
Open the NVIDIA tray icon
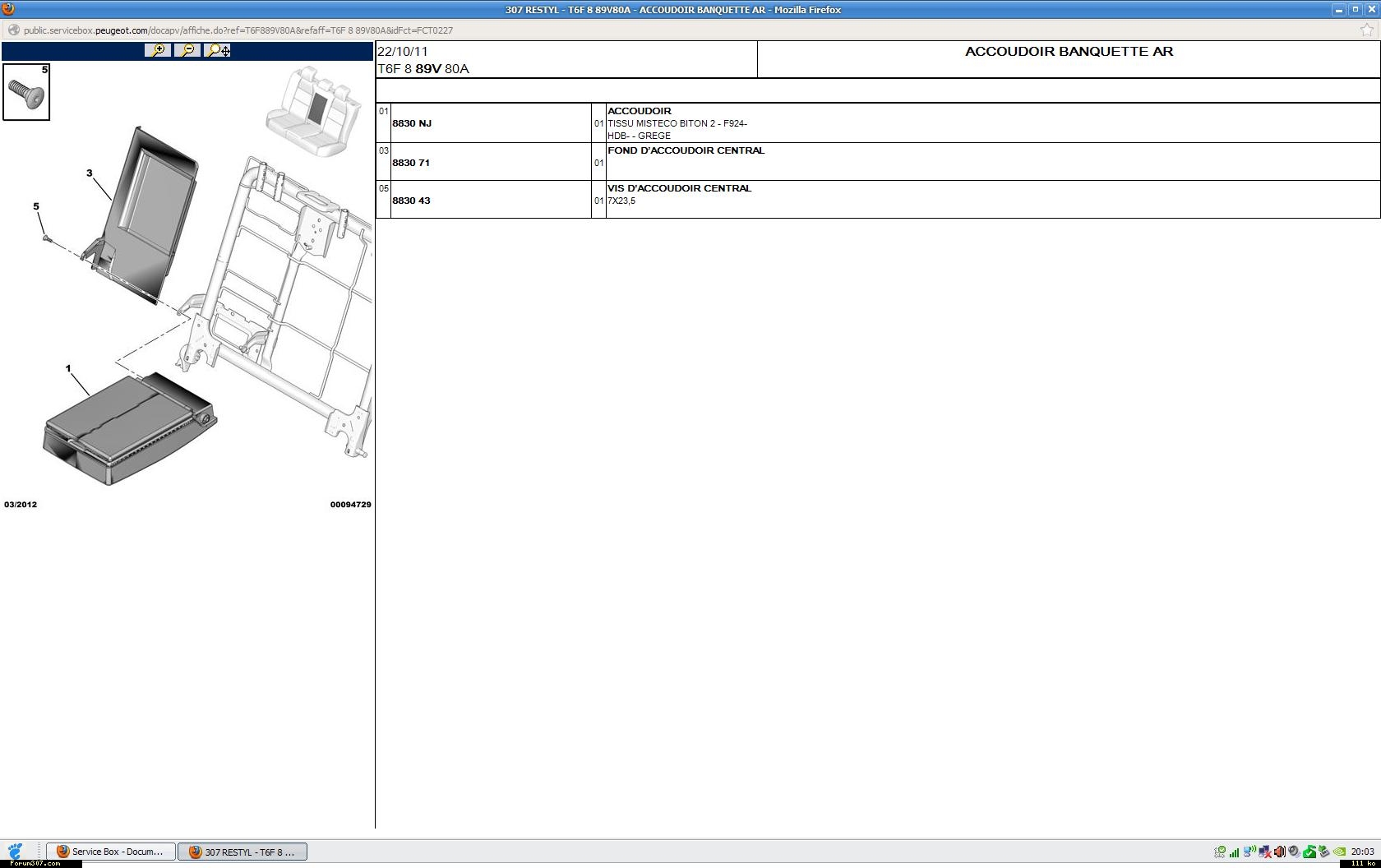click(1340, 852)
